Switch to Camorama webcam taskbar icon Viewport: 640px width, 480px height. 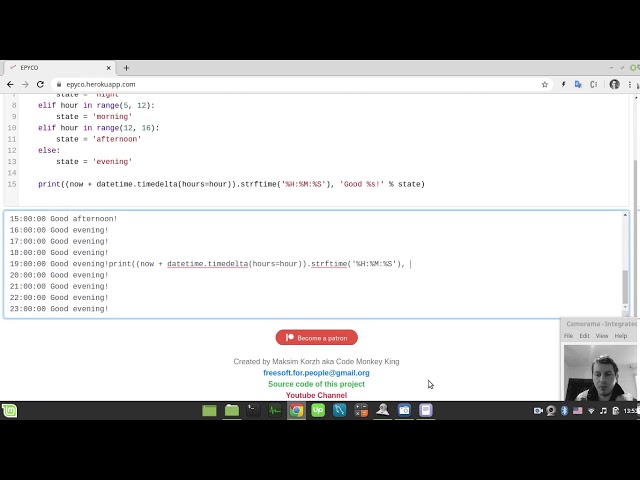tap(383, 410)
